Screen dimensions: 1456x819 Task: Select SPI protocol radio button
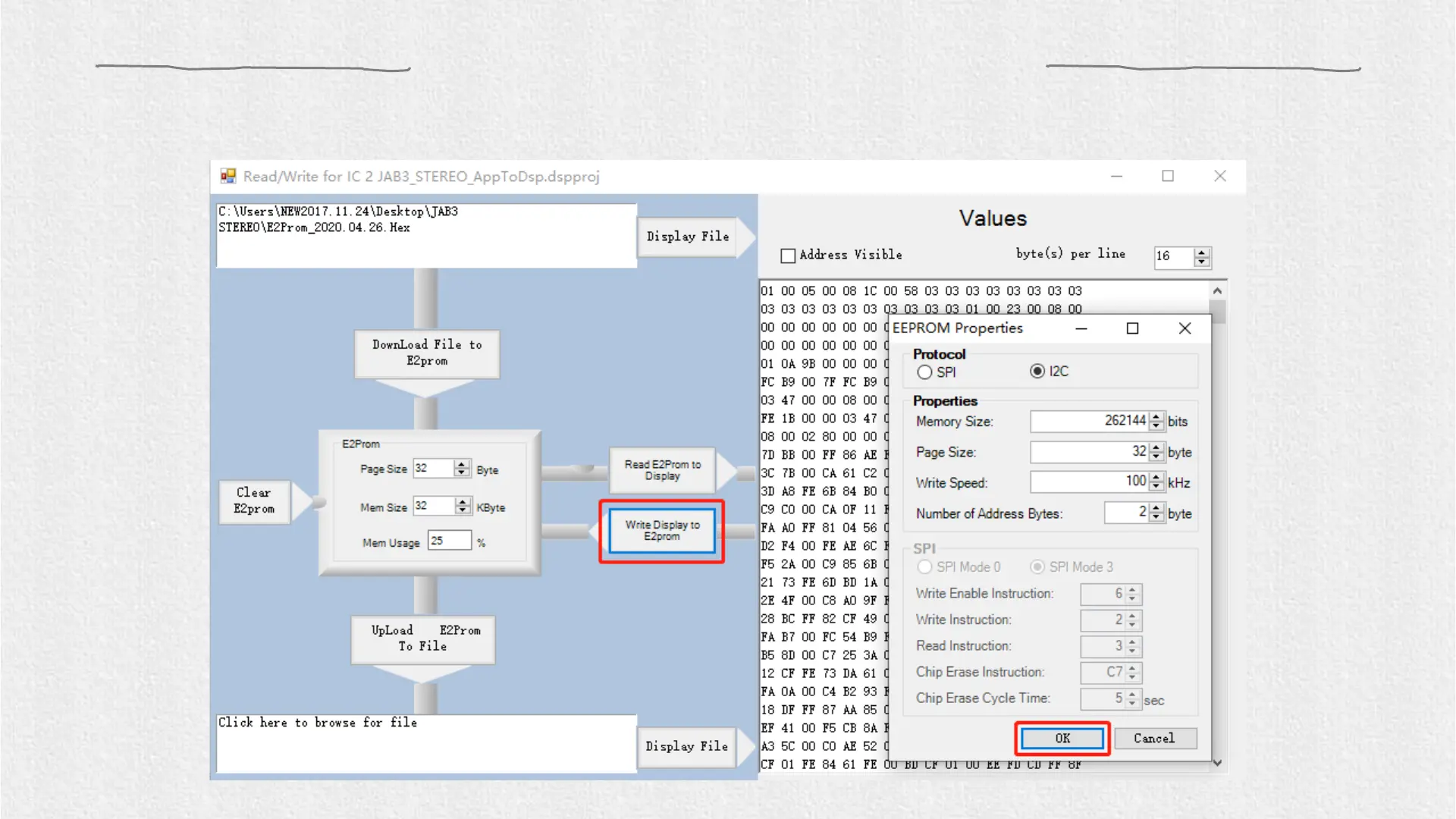coord(924,372)
